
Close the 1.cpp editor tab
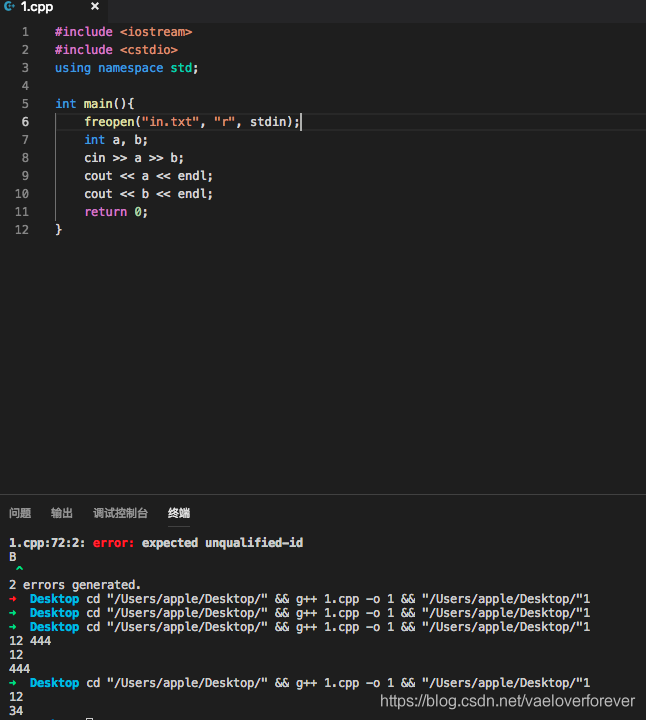click(95, 6)
